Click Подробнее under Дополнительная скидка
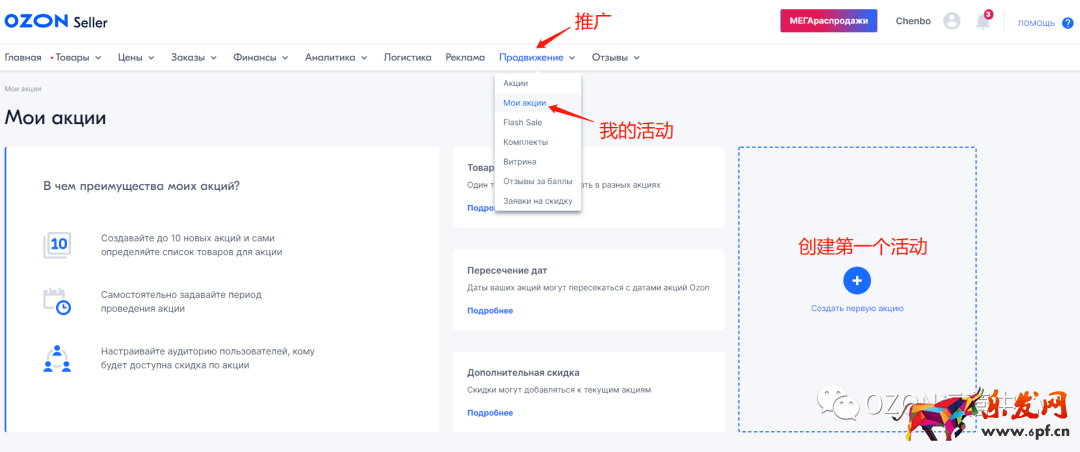The height and width of the screenshot is (452, 1080). click(x=490, y=413)
